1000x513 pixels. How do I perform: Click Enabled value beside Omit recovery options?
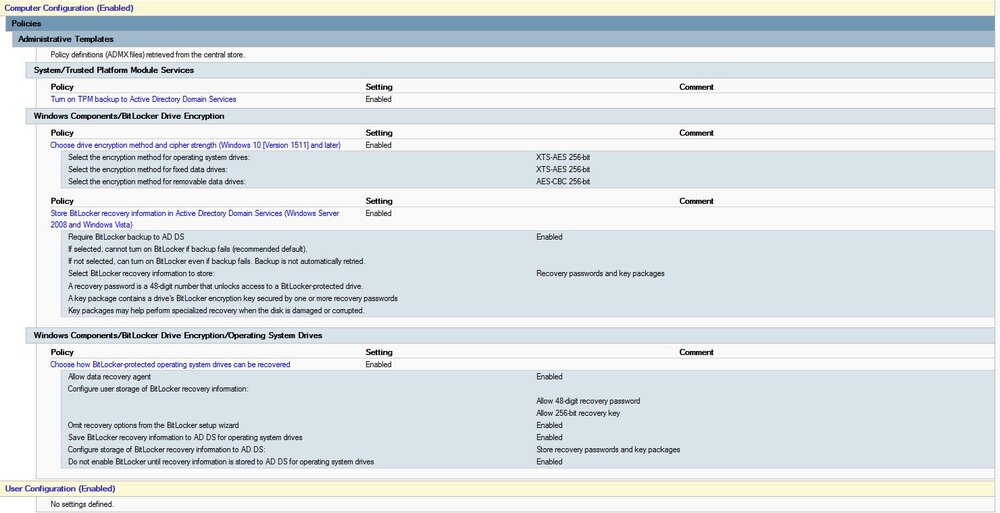(549, 425)
